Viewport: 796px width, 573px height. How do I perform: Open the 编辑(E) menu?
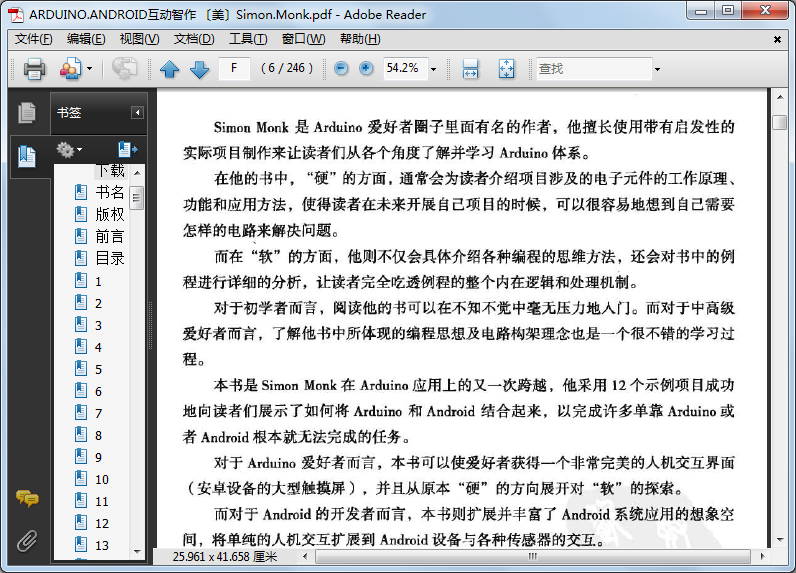[86, 39]
